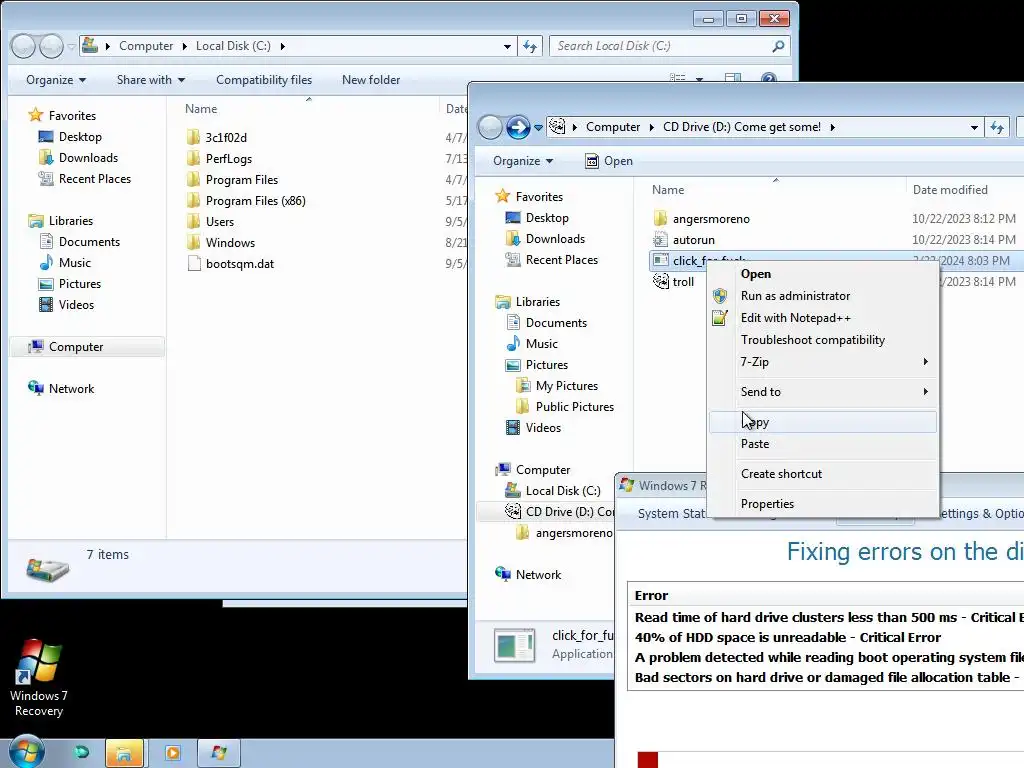Click the Forward arrow in the CD Drive window
This screenshot has width=1024, height=768.
point(518,127)
